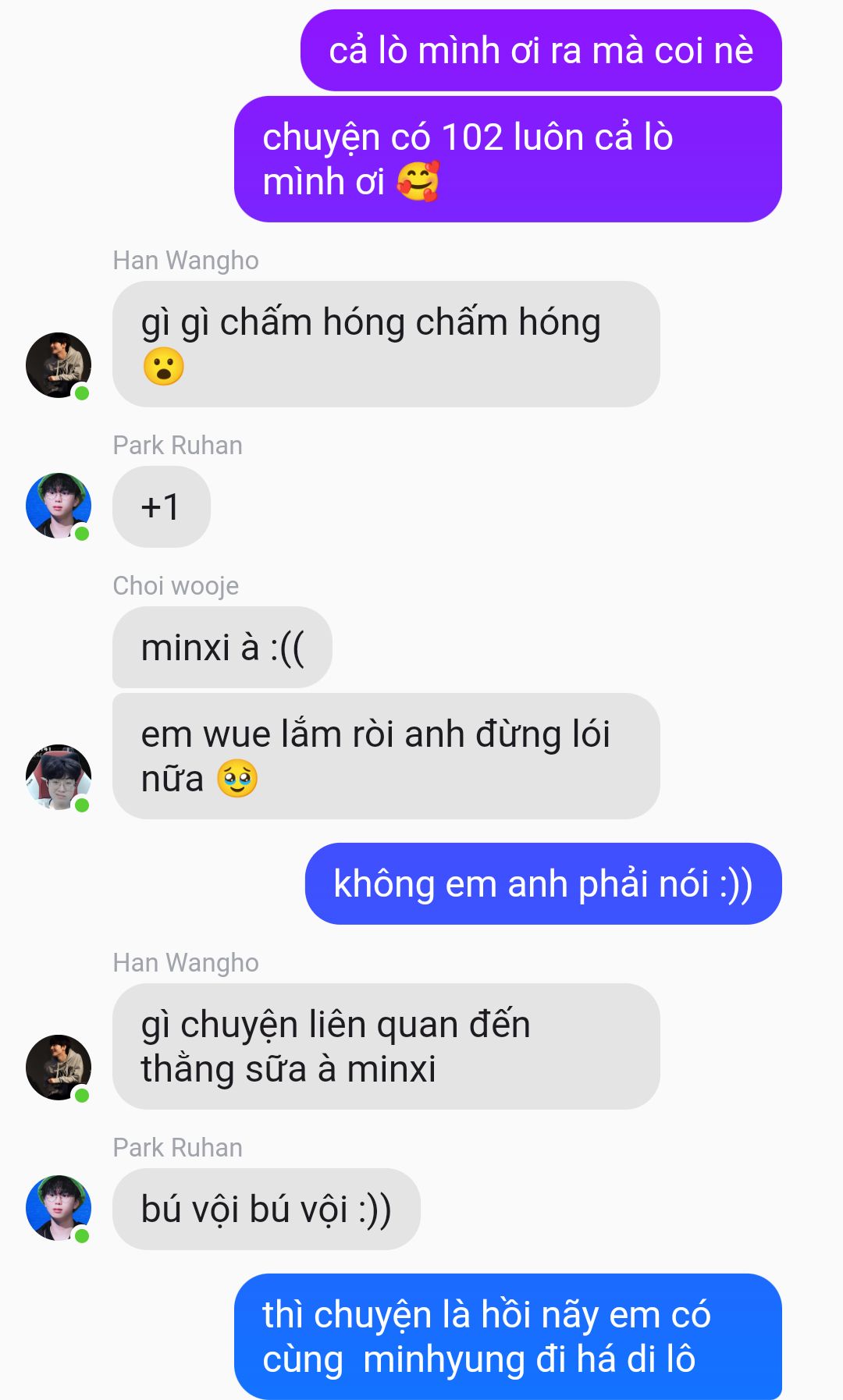The height and width of the screenshot is (1400, 843).
Task: Tap the pleading face emoji in Choi wooje's message
Action: coord(237,779)
